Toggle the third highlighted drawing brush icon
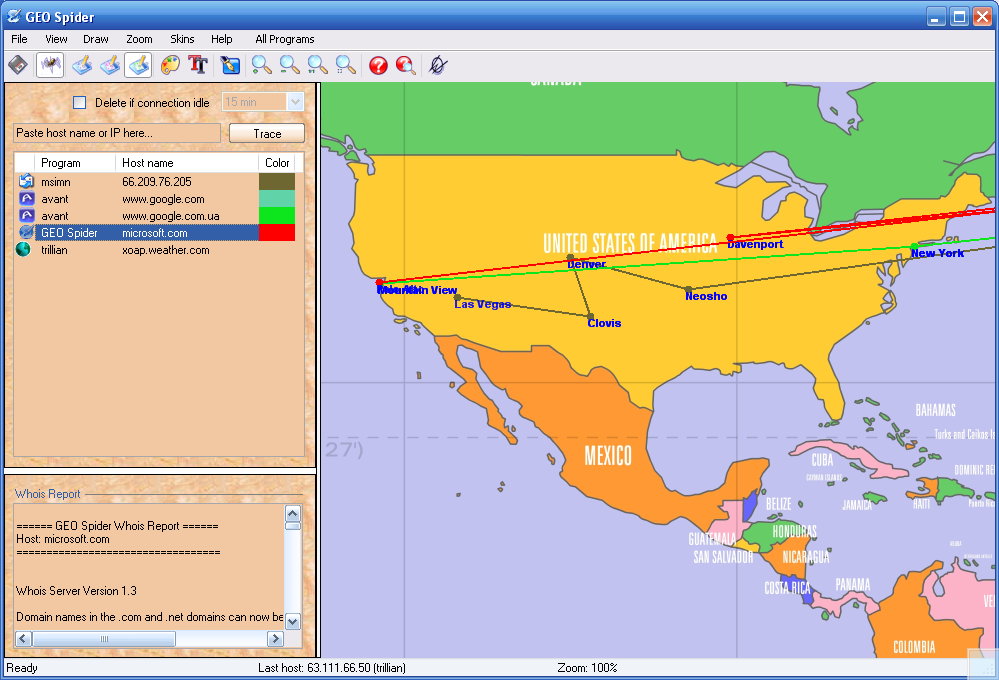This screenshot has width=999, height=680. tap(138, 65)
